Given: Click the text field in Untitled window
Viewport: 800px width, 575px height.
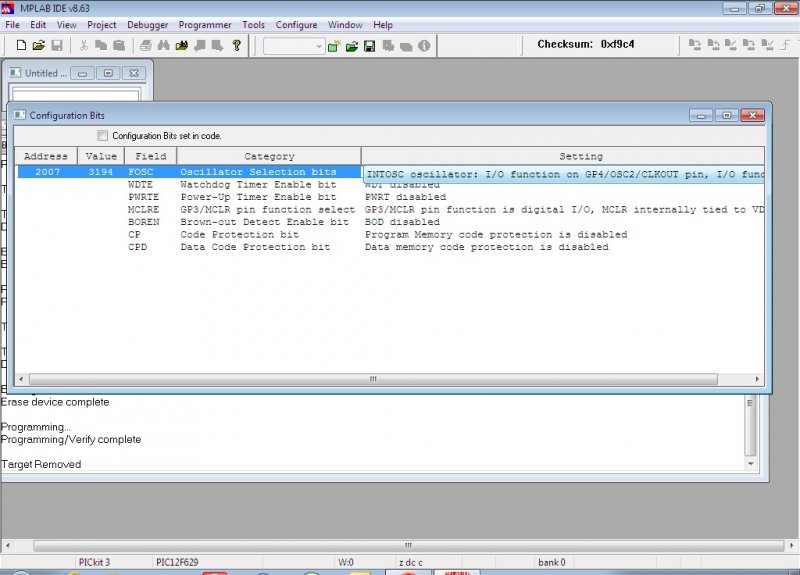Looking at the screenshot, I should point(76,94).
